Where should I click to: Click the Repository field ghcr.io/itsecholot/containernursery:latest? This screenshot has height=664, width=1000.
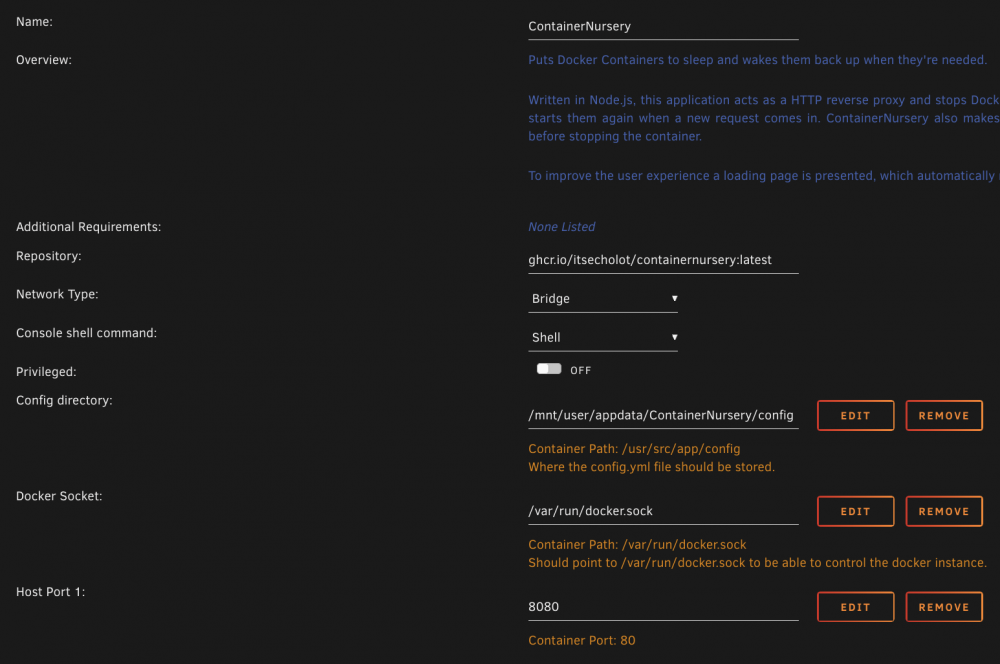[x=663, y=260]
